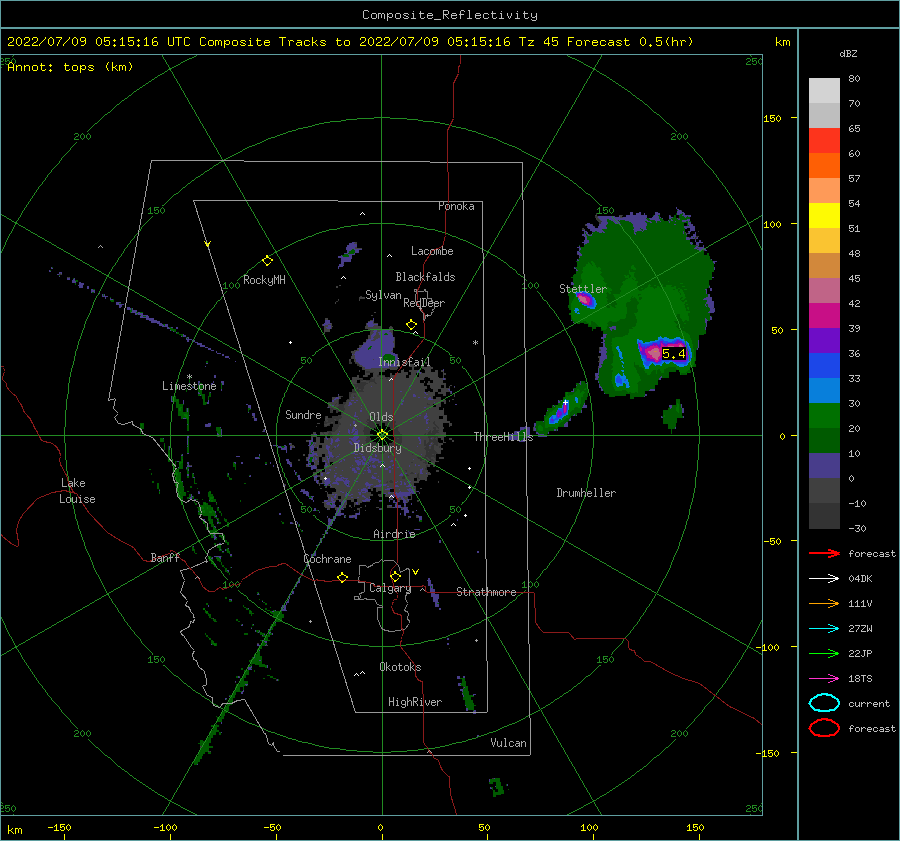Image resolution: width=900 pixels, height=841 pixels.
Task: Click the Ponoka town label
Action: point(456,206)
